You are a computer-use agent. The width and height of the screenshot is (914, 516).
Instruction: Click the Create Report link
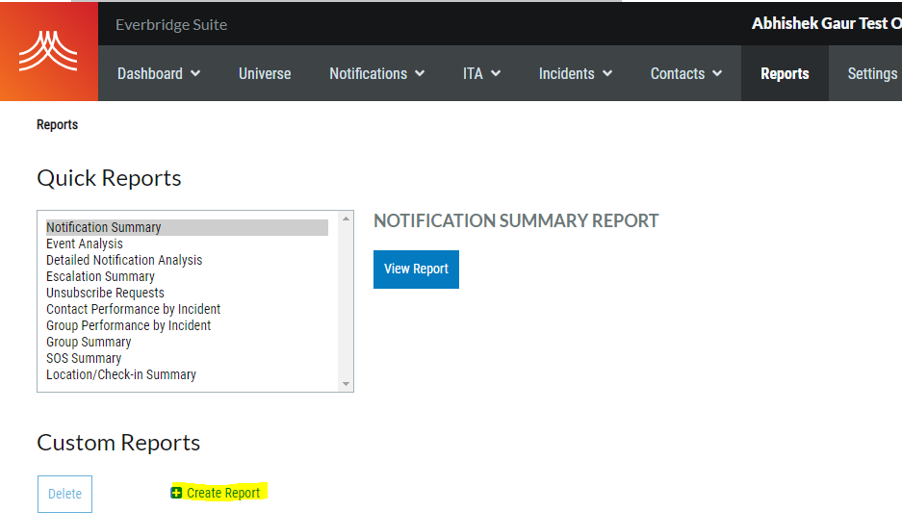pyautogui.click(x=223, y=493)
